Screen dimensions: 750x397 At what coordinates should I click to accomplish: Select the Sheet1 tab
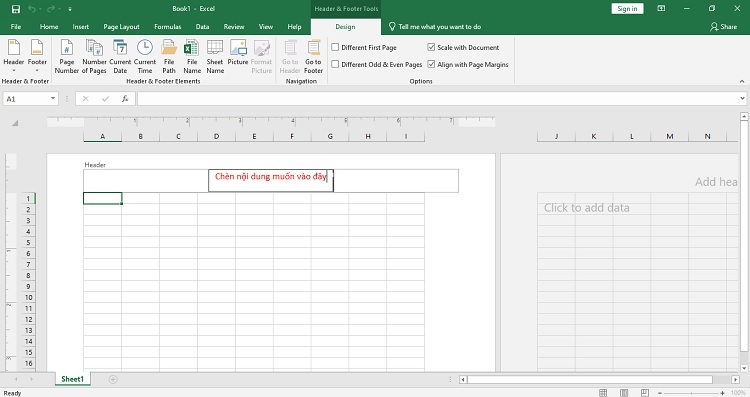72,379
